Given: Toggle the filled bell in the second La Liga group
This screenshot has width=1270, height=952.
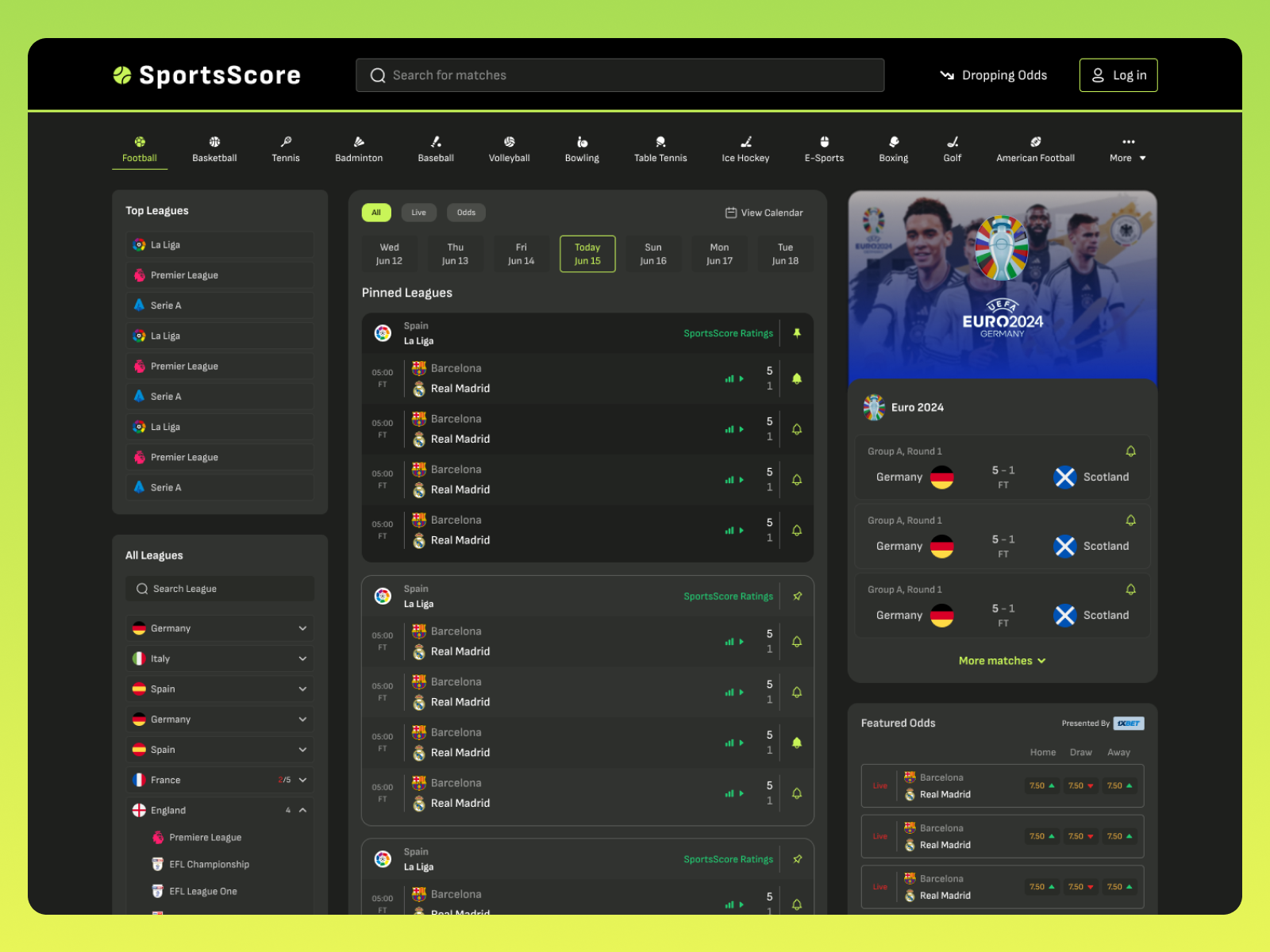Looking at the screenshot, I should coord(797,743).
